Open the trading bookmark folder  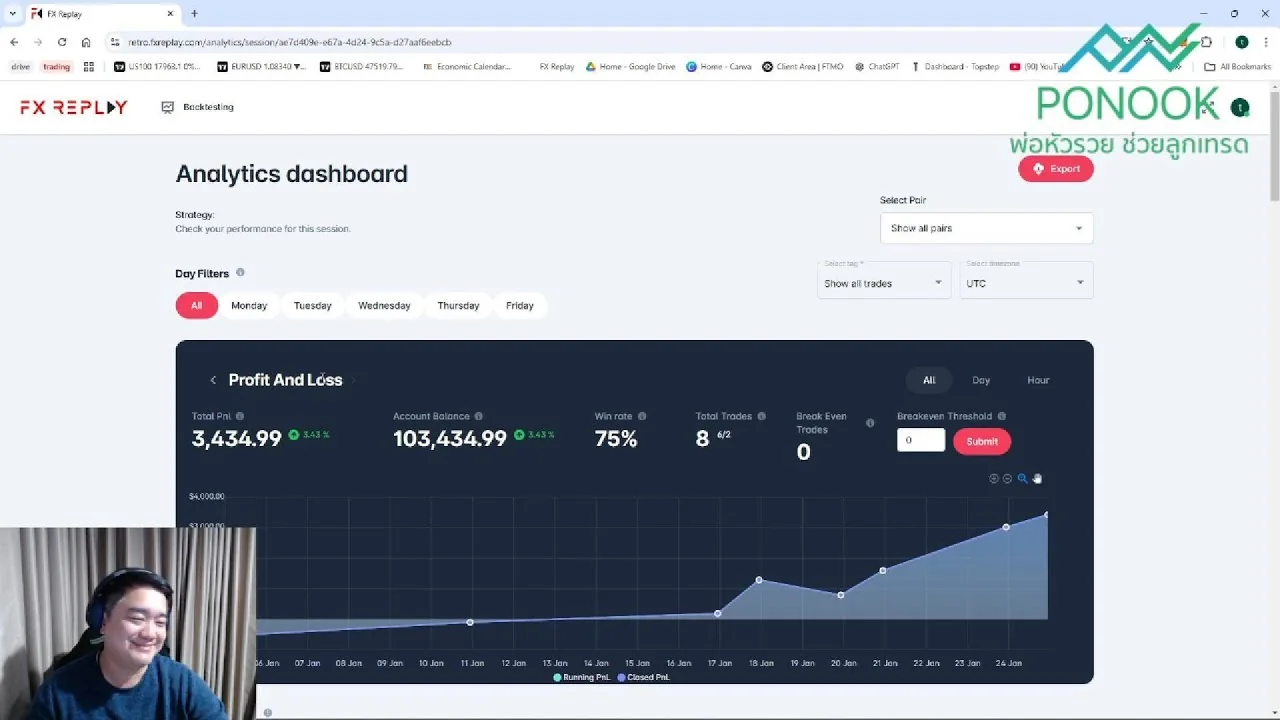[57, 67]
